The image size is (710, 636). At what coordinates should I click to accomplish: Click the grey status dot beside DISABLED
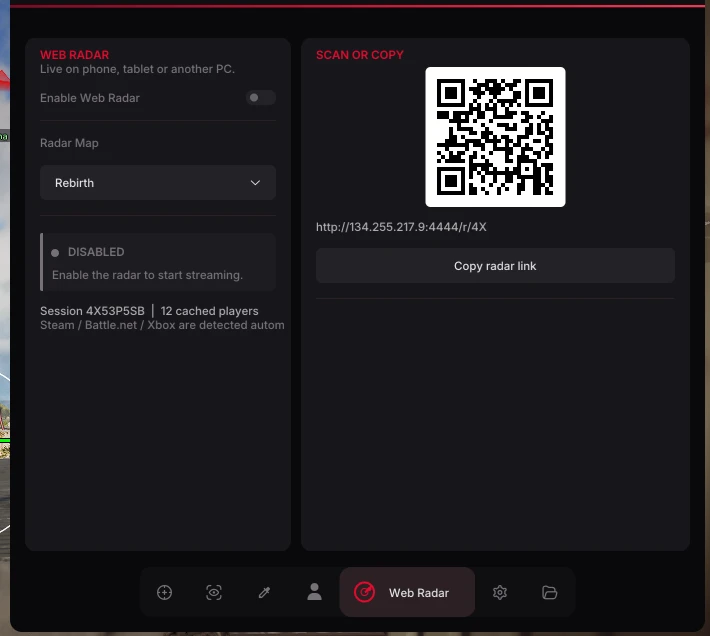(x=55, y=253)
